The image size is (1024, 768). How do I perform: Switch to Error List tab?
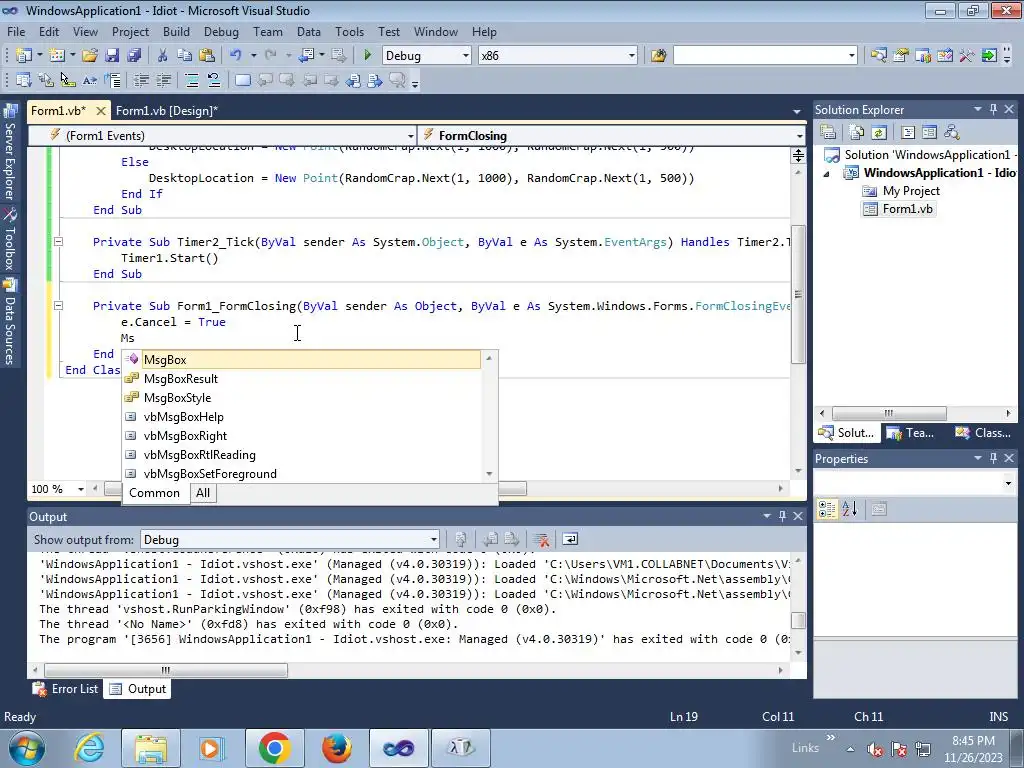point(66,689)
